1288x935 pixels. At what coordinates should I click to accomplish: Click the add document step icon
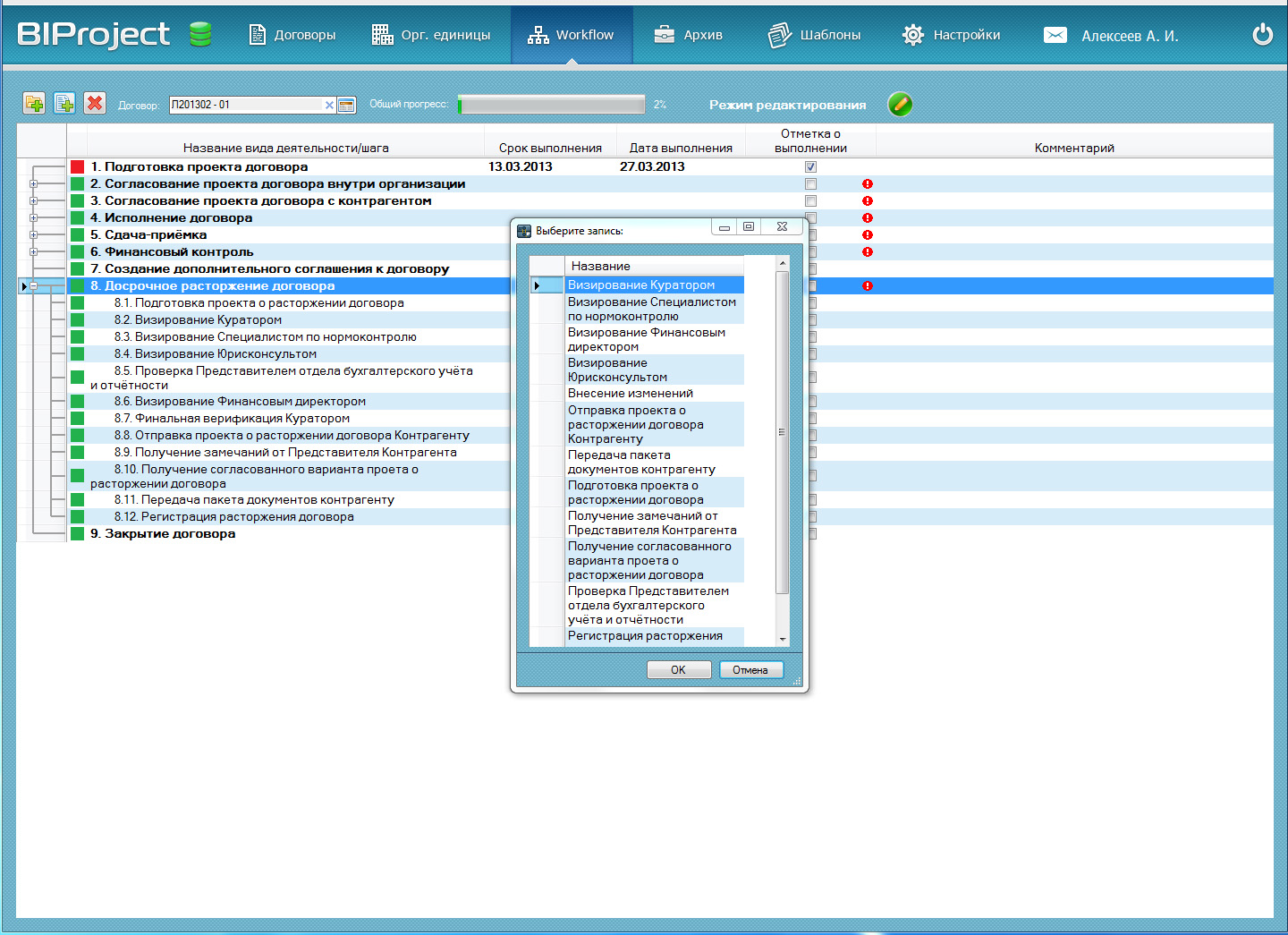point(64,104)
